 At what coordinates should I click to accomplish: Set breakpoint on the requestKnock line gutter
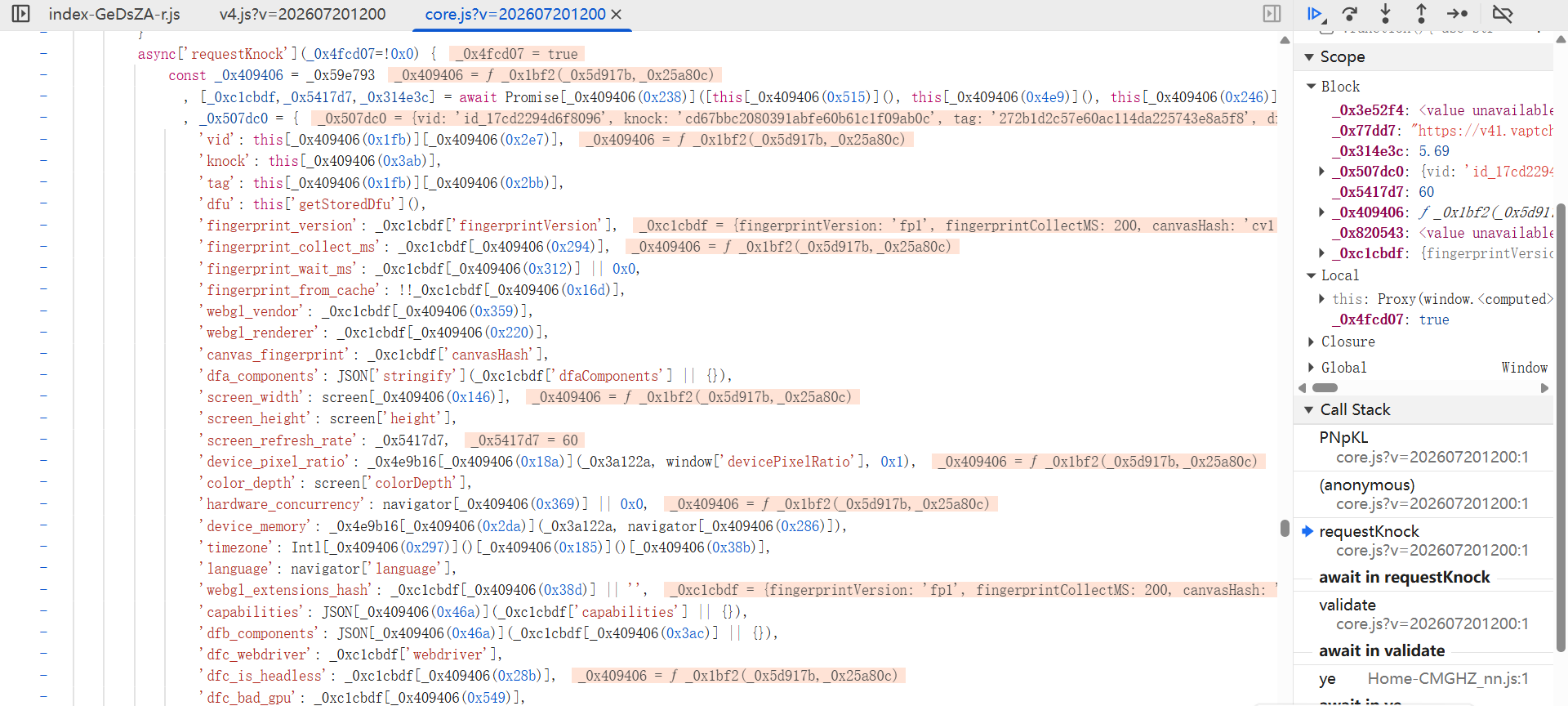pos(43,53)
